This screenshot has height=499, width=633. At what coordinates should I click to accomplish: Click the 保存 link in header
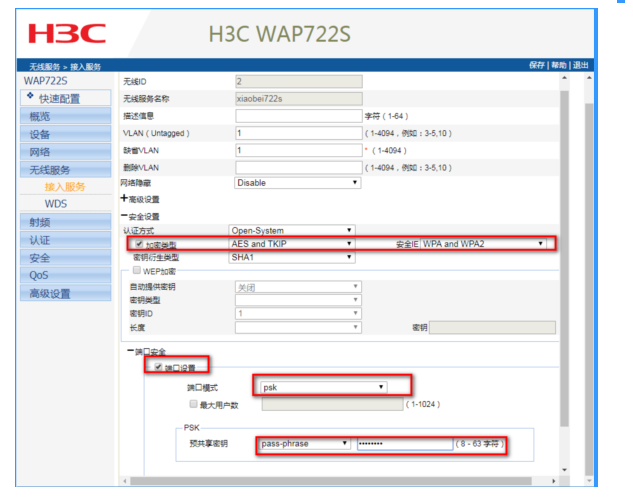[537, 65]
